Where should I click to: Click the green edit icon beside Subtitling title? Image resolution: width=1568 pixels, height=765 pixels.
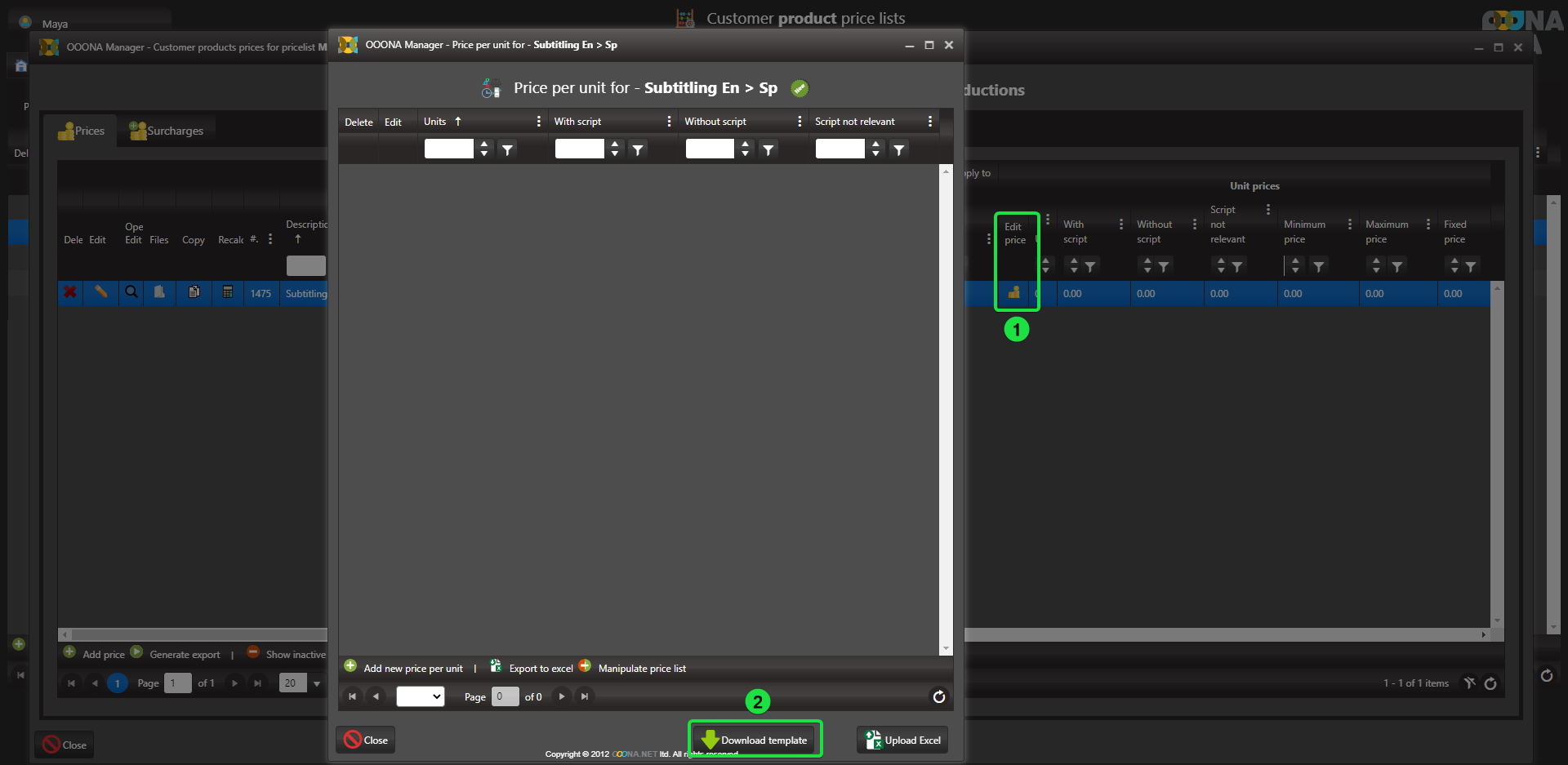(x=800, y=88)
